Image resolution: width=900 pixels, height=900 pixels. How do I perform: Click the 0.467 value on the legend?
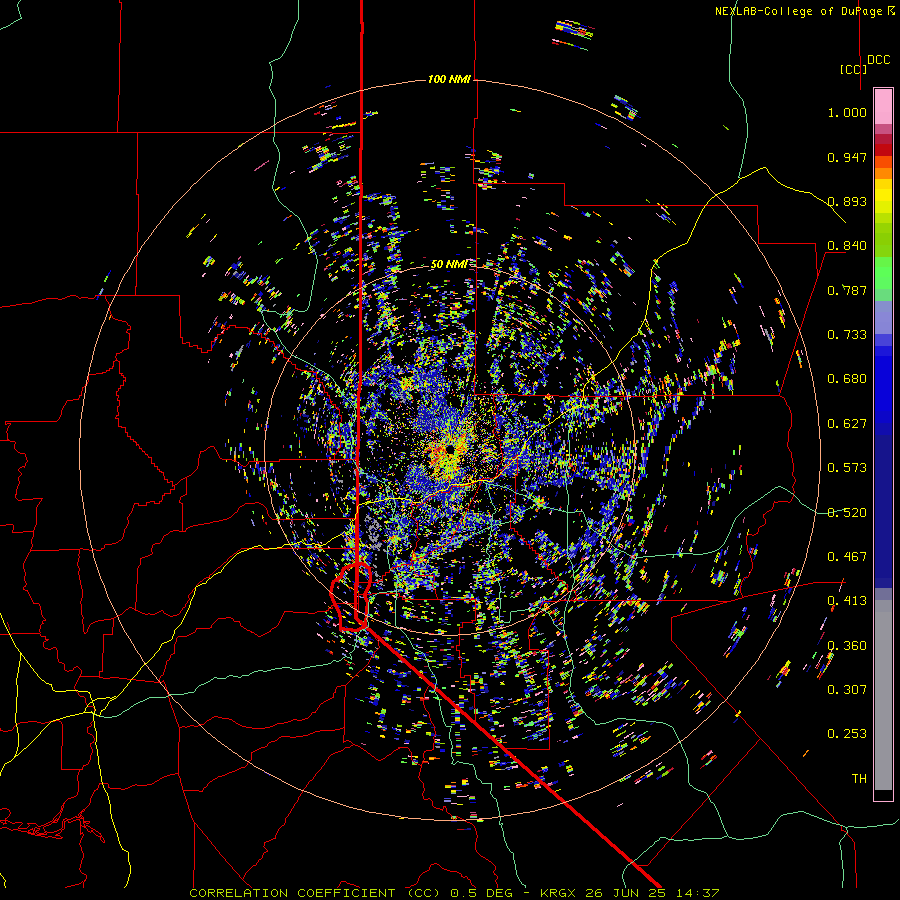pos(847,557)
